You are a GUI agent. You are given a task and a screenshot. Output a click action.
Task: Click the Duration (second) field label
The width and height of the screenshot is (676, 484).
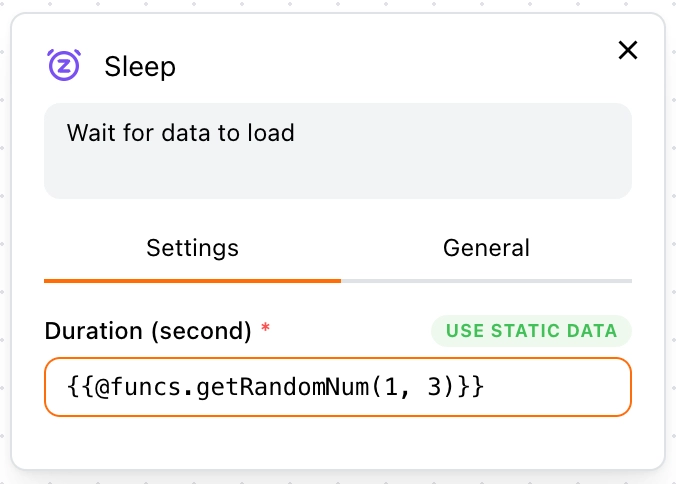point(148,331)
